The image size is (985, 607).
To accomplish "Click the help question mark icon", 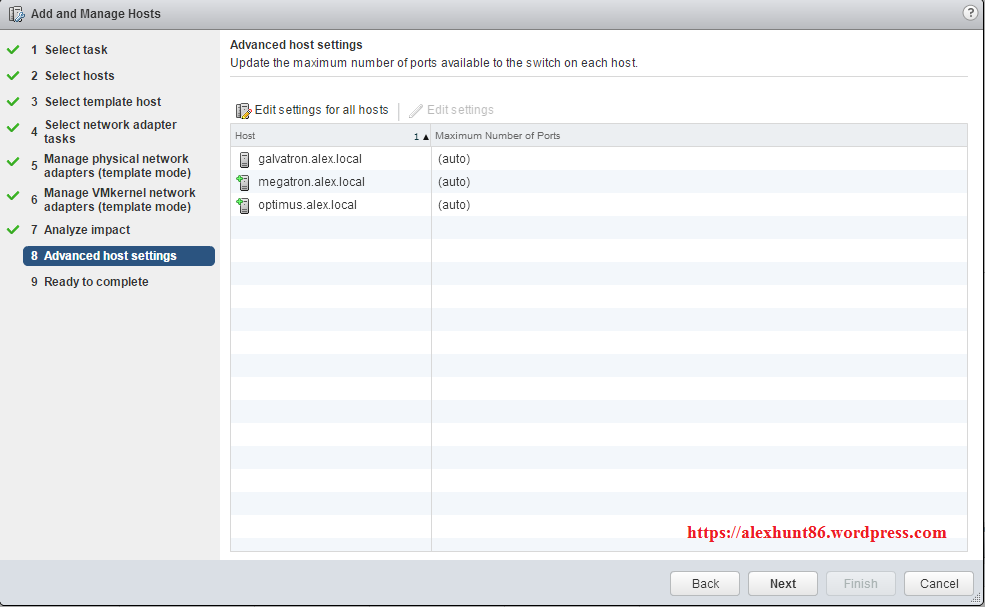I will [969, 13].
